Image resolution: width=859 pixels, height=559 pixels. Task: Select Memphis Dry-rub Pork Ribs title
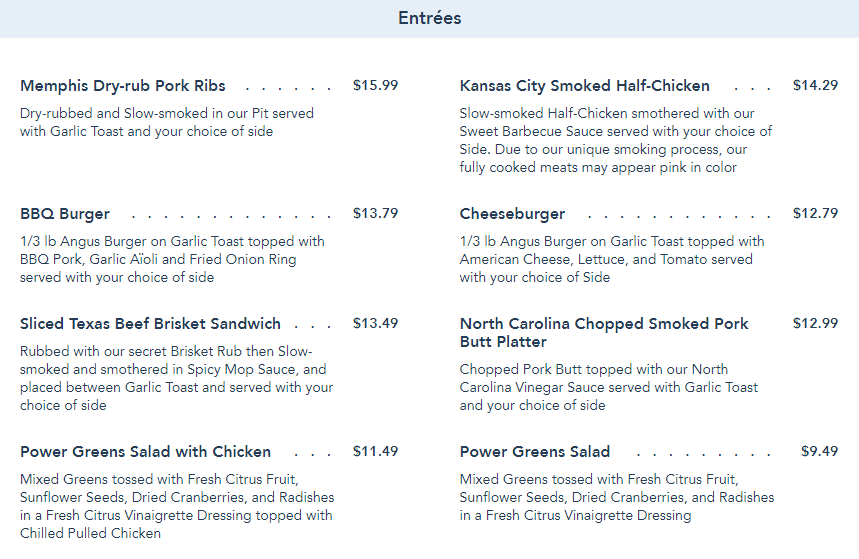(x=123, y=86)
